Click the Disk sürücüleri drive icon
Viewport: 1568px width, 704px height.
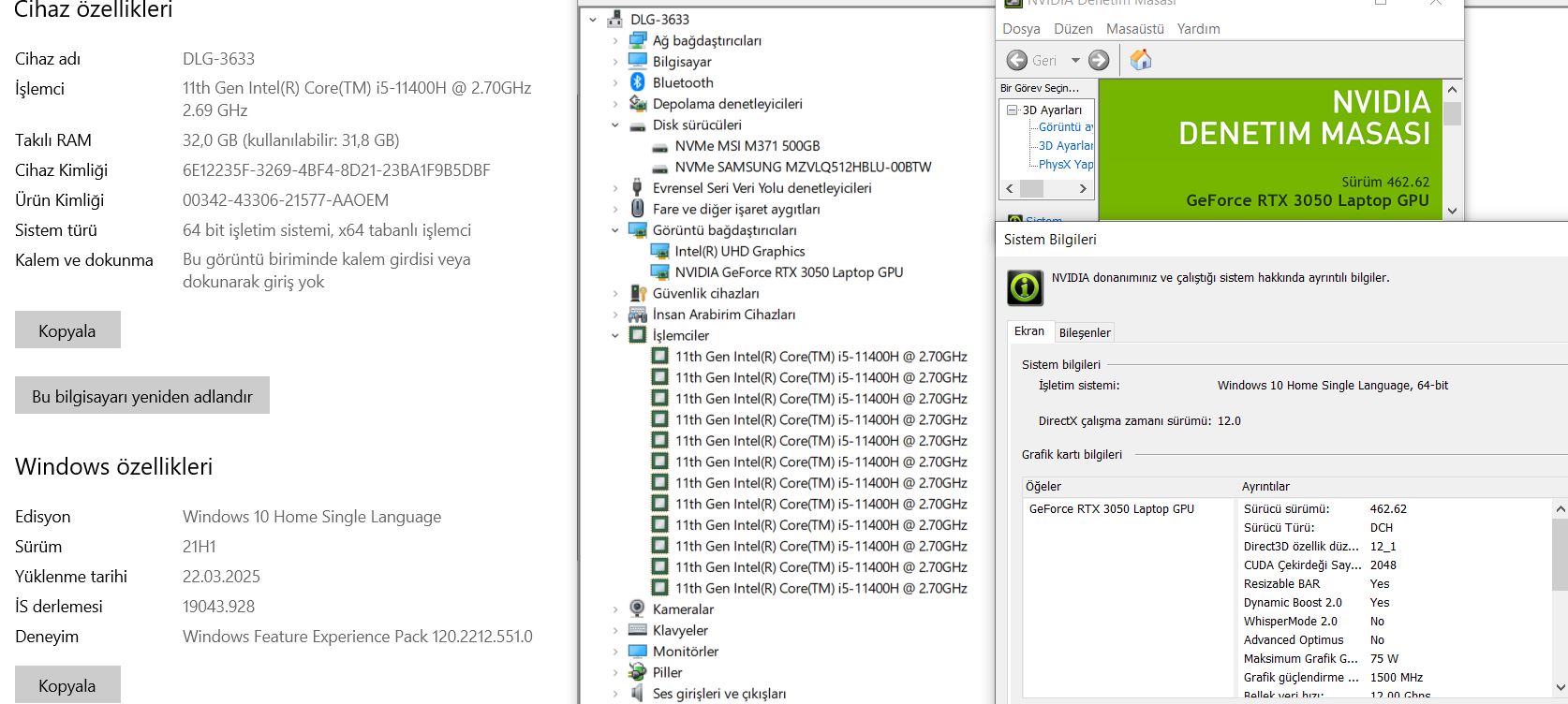coord(638,125)
